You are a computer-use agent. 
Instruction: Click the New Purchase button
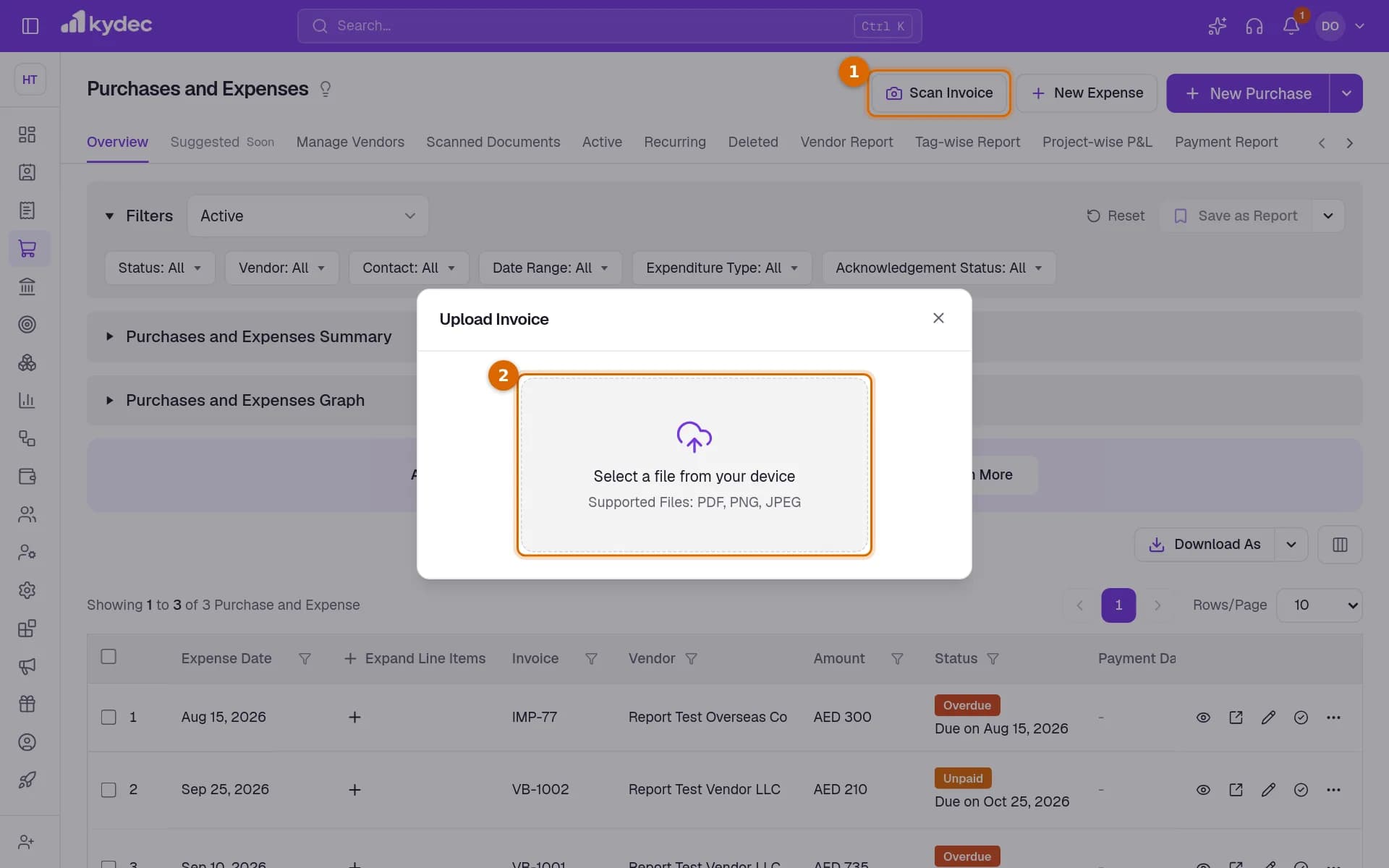pos(1248,93)
